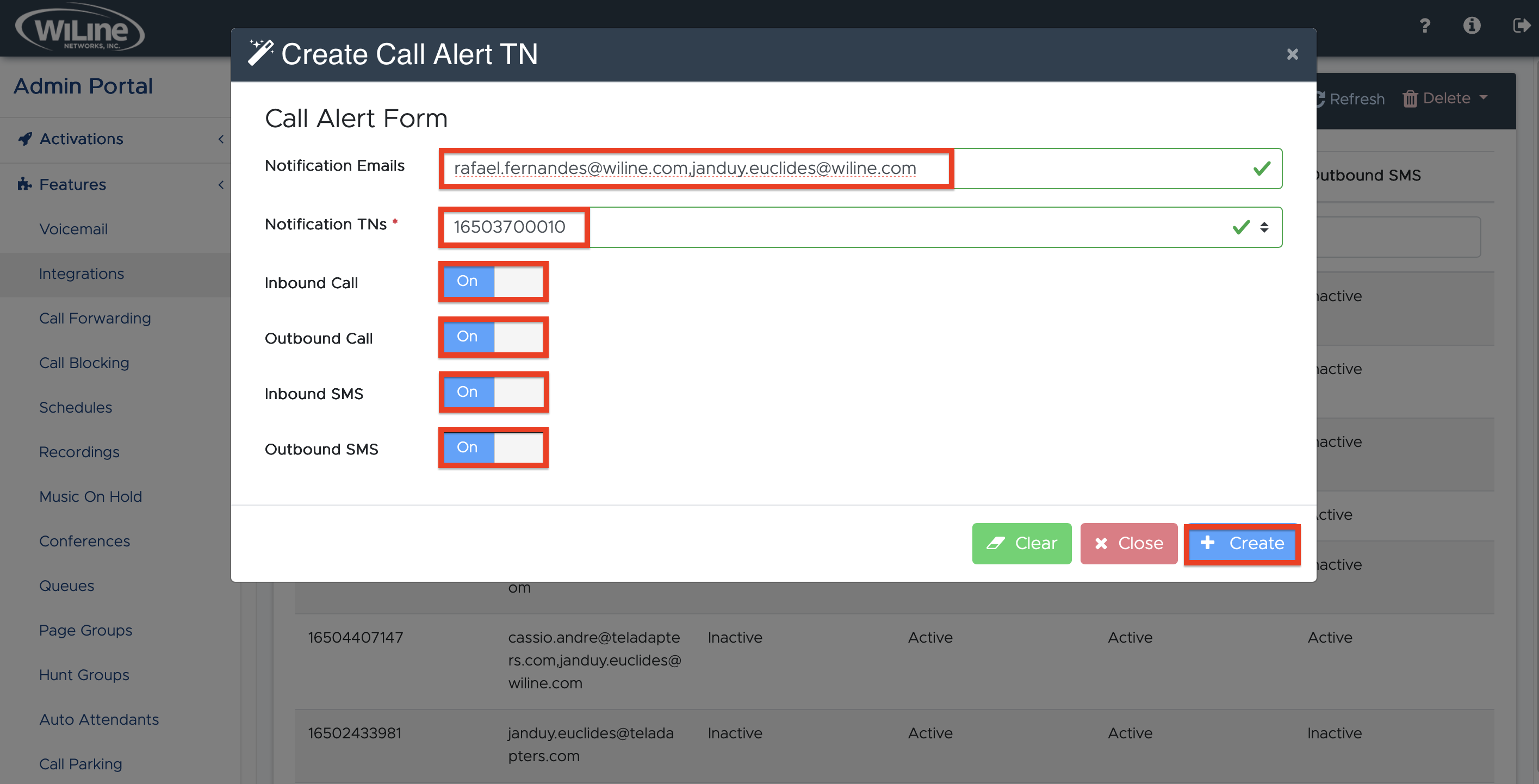Click the eraser icon on the Clear button

[996, 543]
